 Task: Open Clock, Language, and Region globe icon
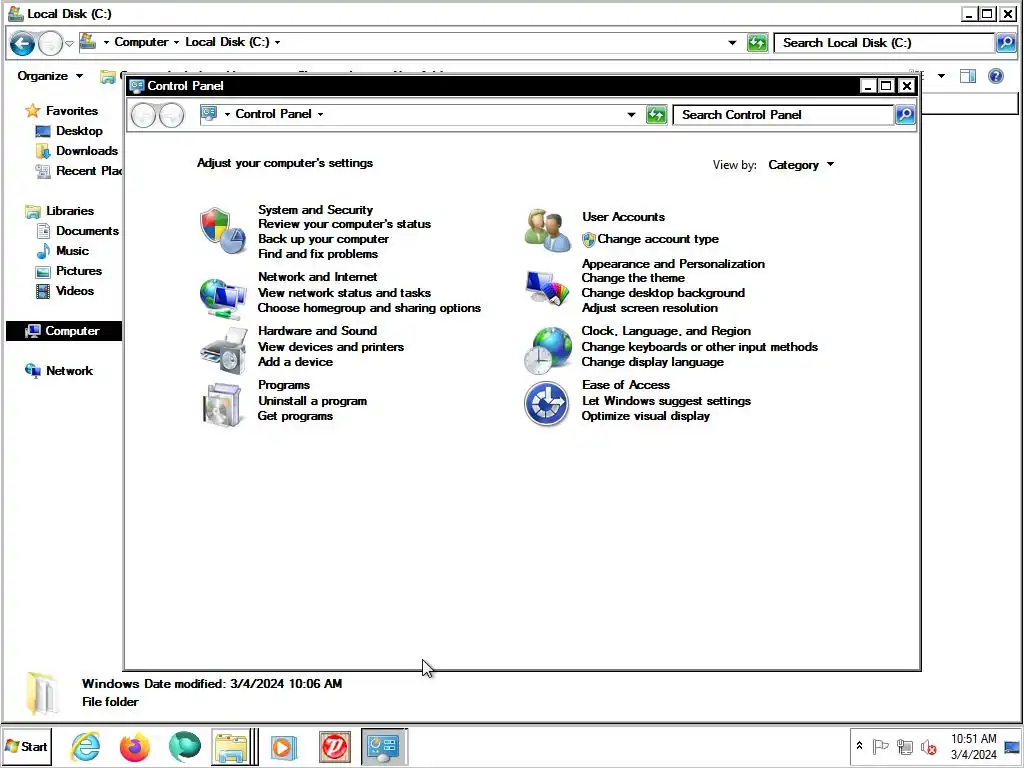click(547, 351)
